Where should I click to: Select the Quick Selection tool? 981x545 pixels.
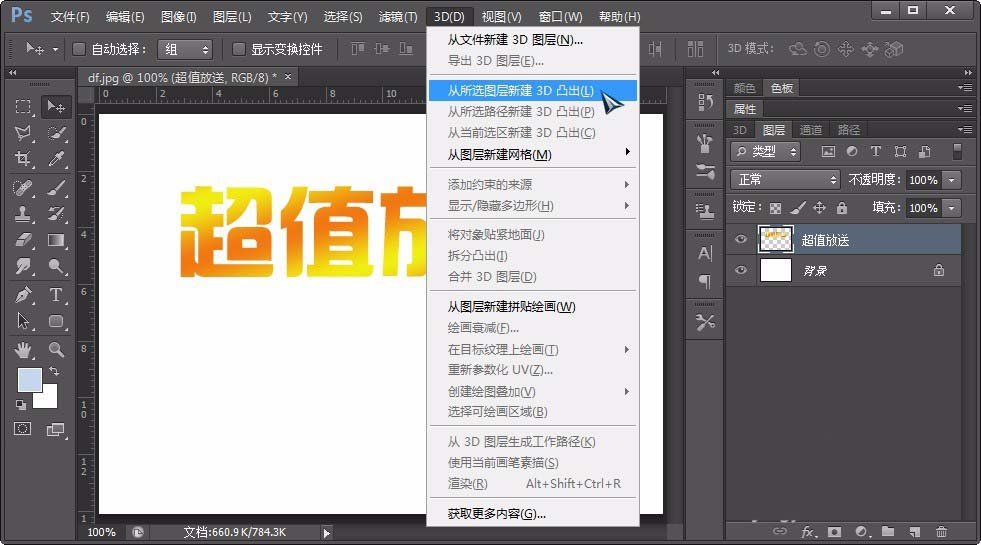click(56, 133)
